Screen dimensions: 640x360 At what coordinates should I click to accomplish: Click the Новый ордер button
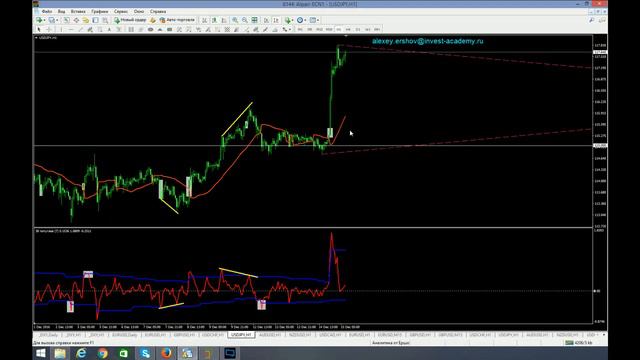131,20
